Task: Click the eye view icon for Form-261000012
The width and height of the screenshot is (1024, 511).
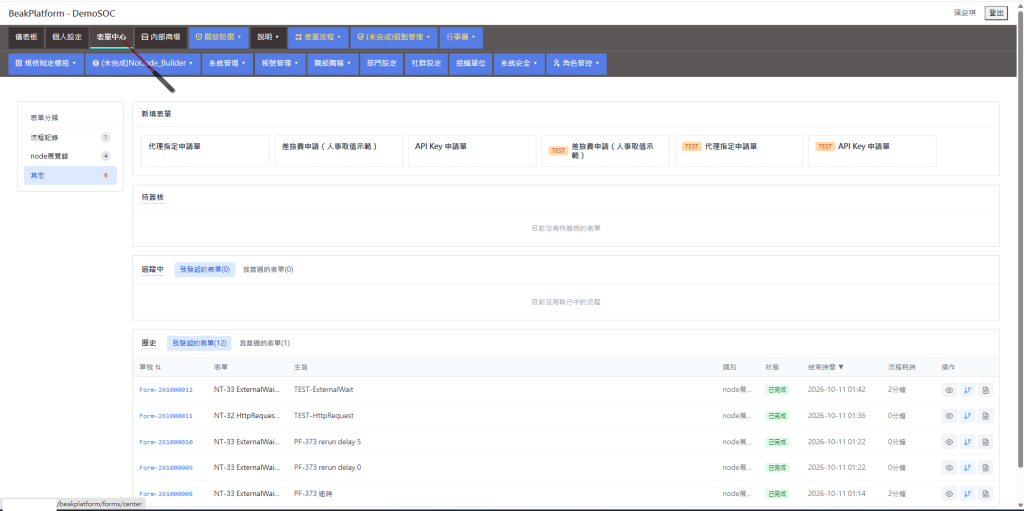Action: tap(949, 390)
